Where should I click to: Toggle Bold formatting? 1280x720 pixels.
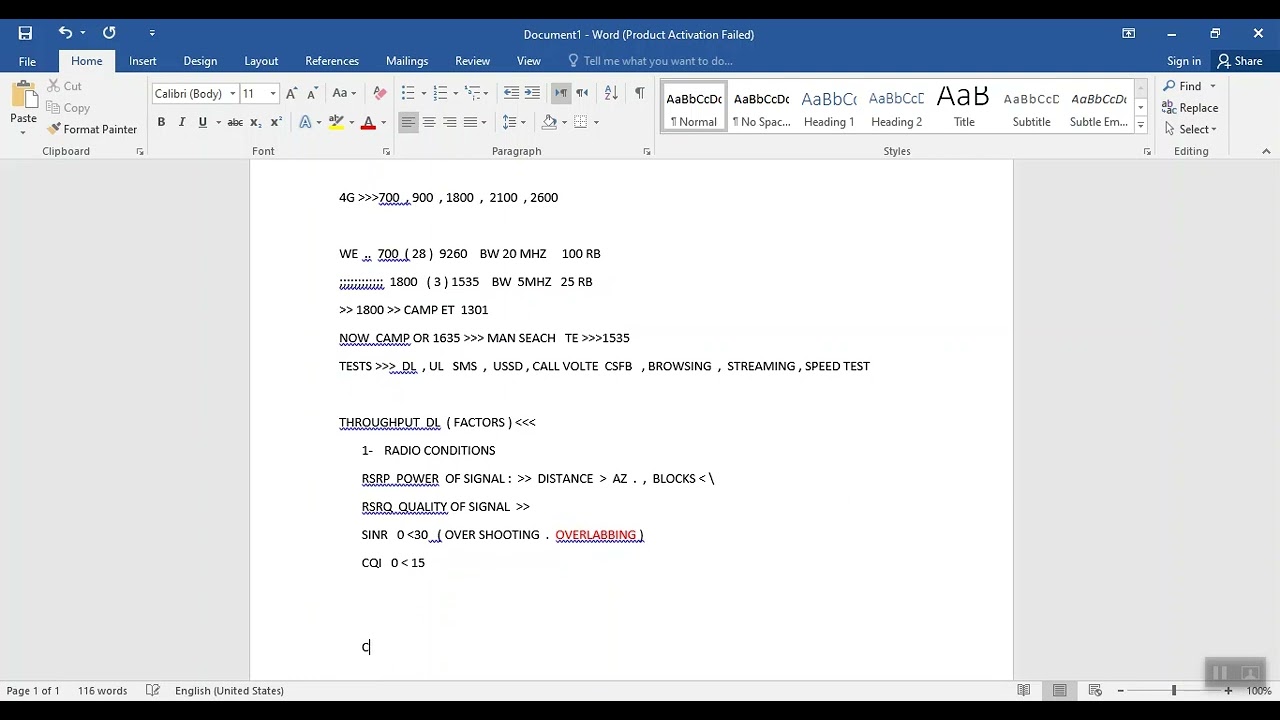click(x=161, y=122)
